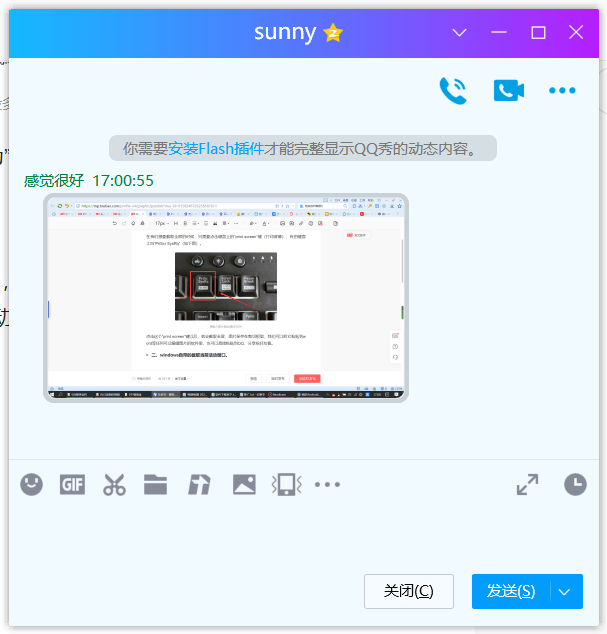Show more input toolbar tools
Screen dimensions: 607x634
pos(328,485)
